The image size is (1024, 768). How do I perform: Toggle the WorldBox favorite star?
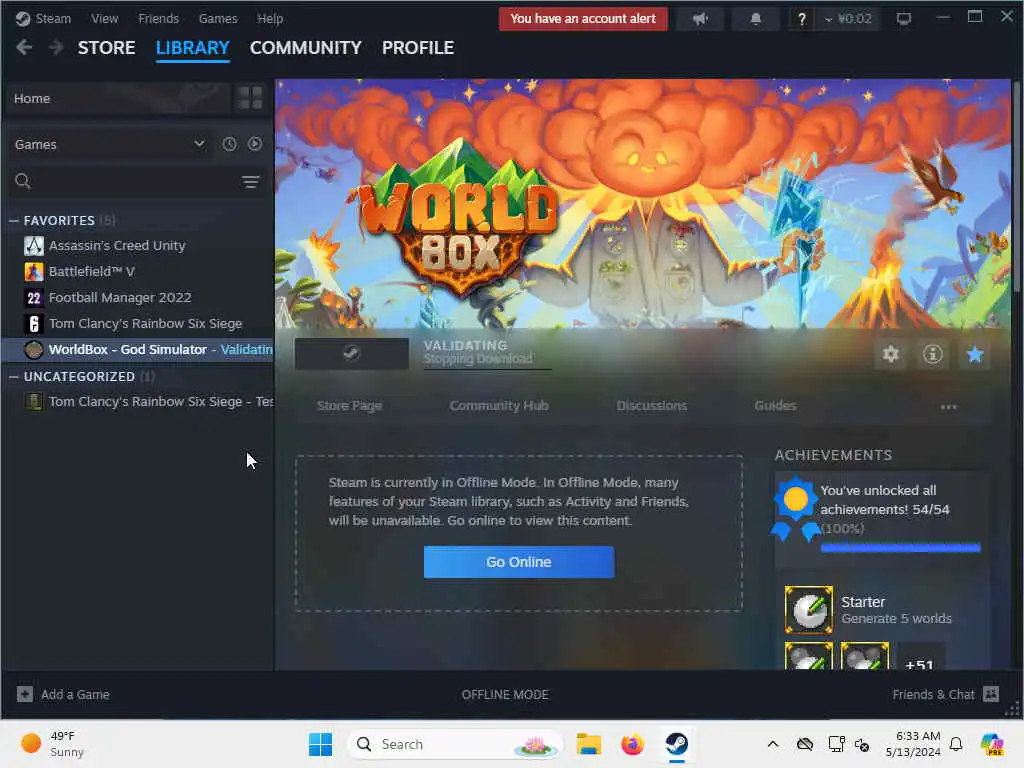(975, 355)
